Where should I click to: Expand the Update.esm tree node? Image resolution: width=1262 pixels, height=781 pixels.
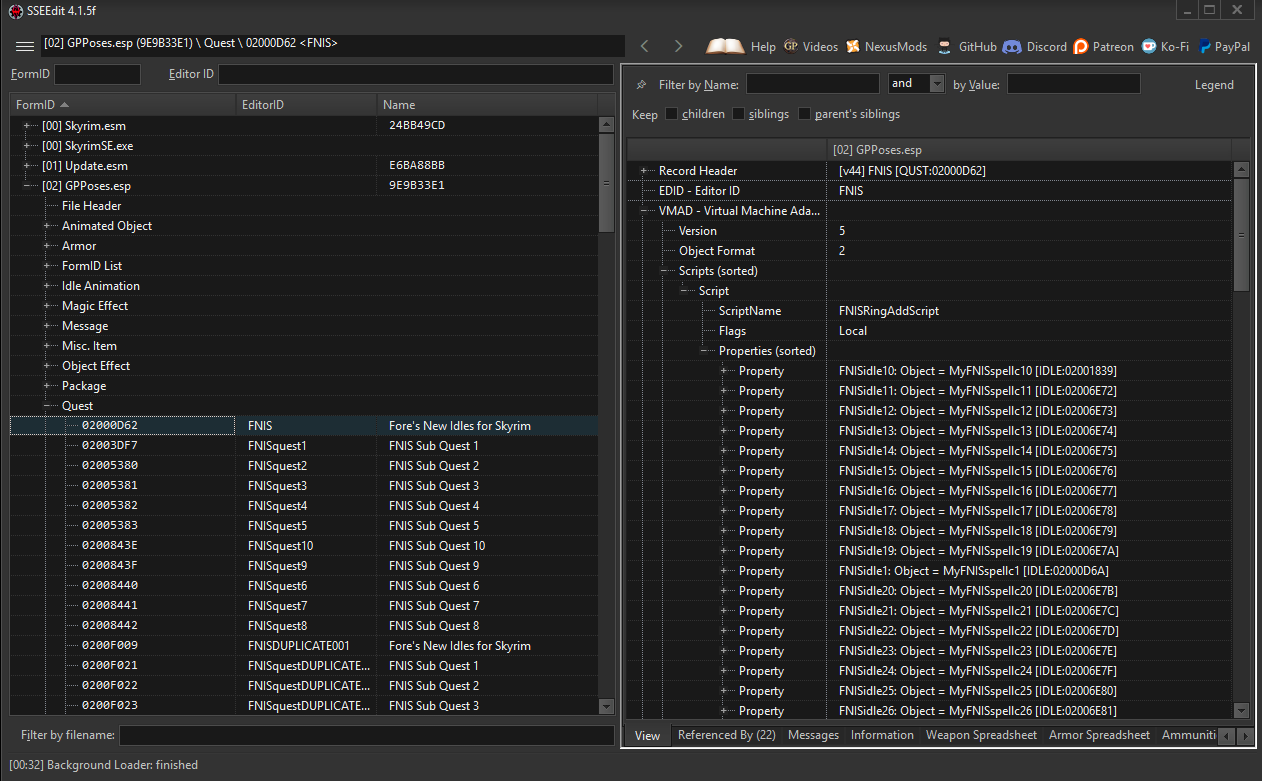[29, 166]
